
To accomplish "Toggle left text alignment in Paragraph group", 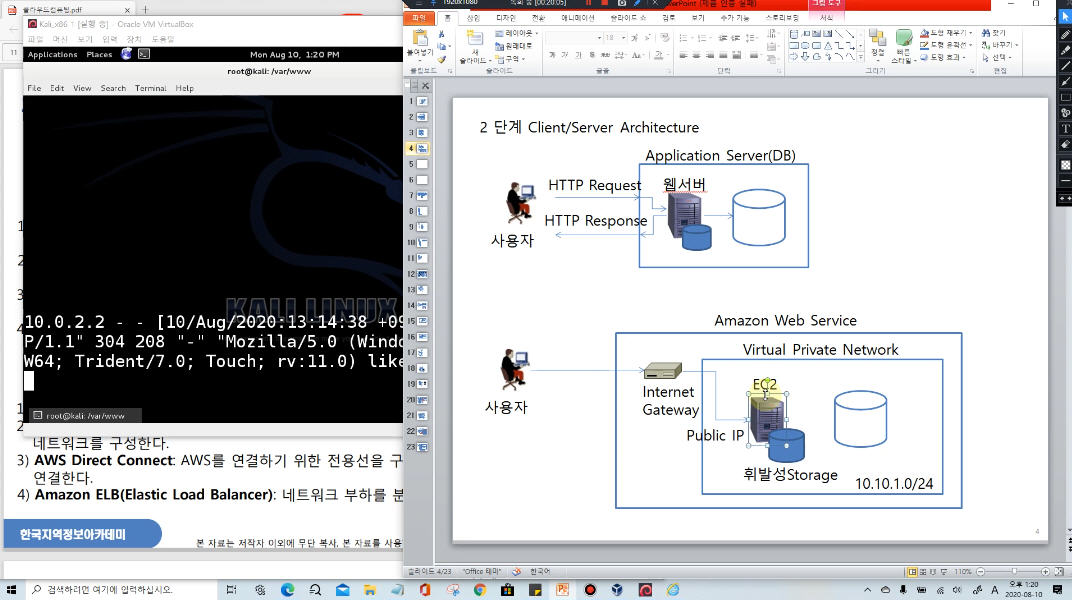I will [683, 55].
